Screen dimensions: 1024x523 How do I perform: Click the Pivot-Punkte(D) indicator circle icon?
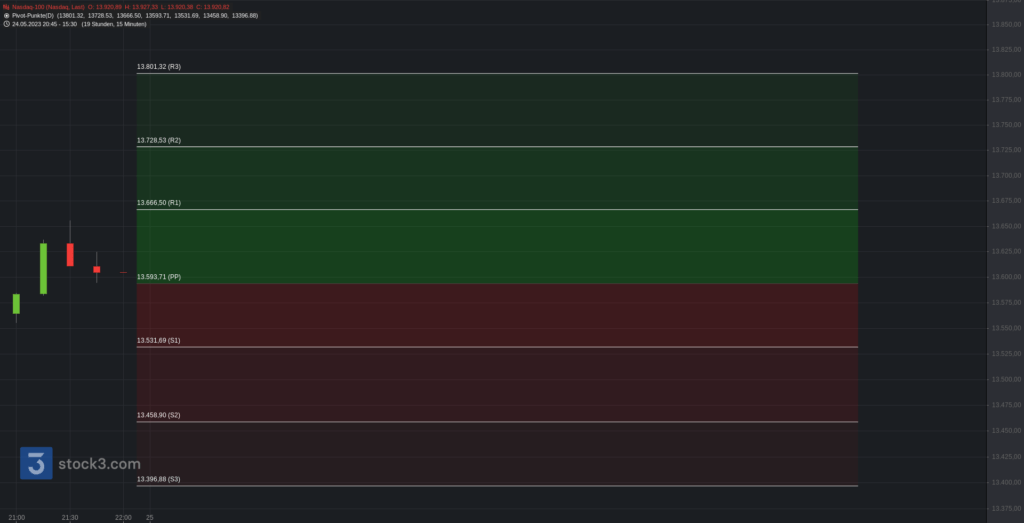pyautogui.click(x=6, y=15)
